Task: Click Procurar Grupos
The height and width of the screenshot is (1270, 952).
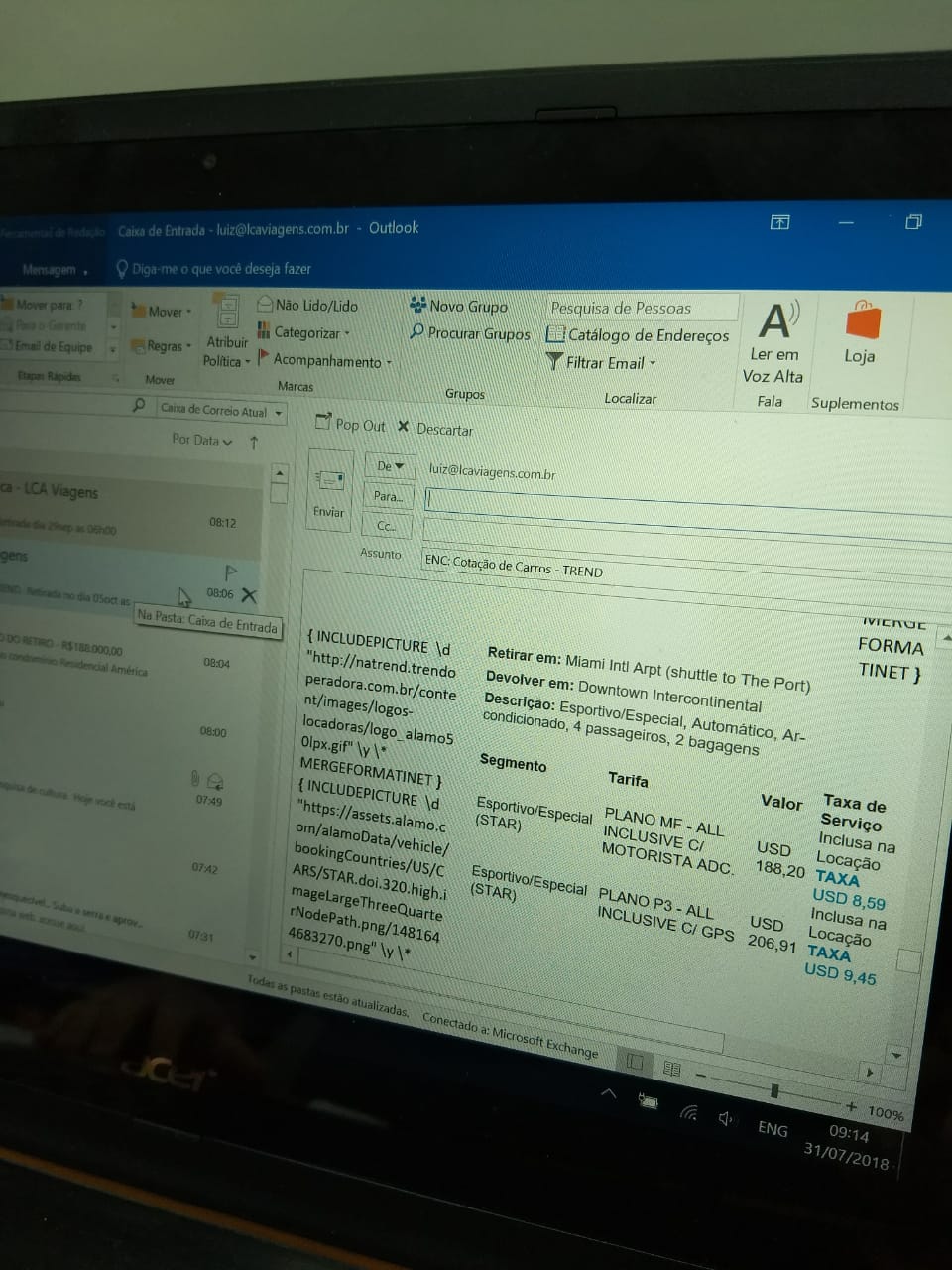Action: [x=470, y=333]
